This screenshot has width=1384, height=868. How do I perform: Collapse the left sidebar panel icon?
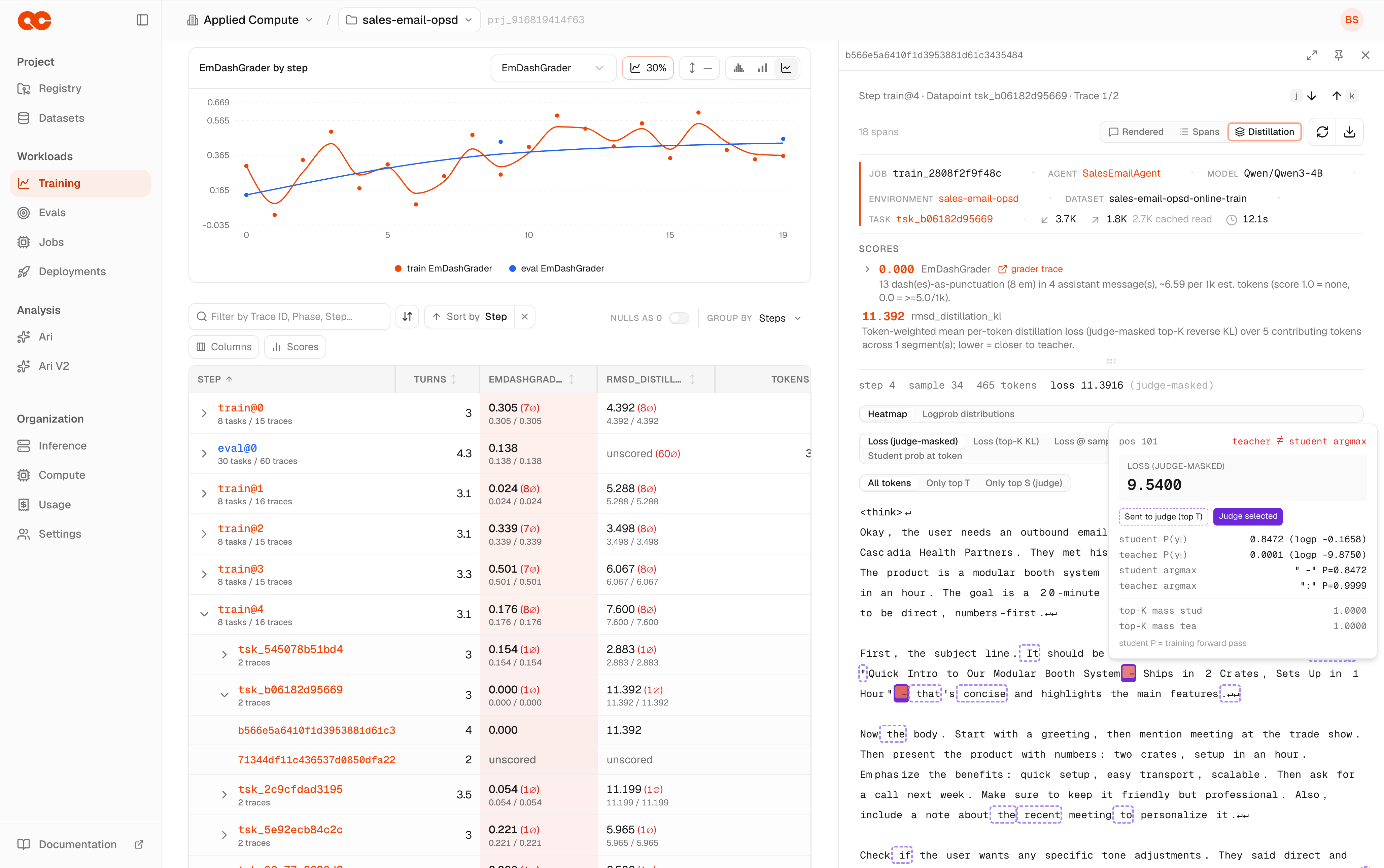pos(142,20)
